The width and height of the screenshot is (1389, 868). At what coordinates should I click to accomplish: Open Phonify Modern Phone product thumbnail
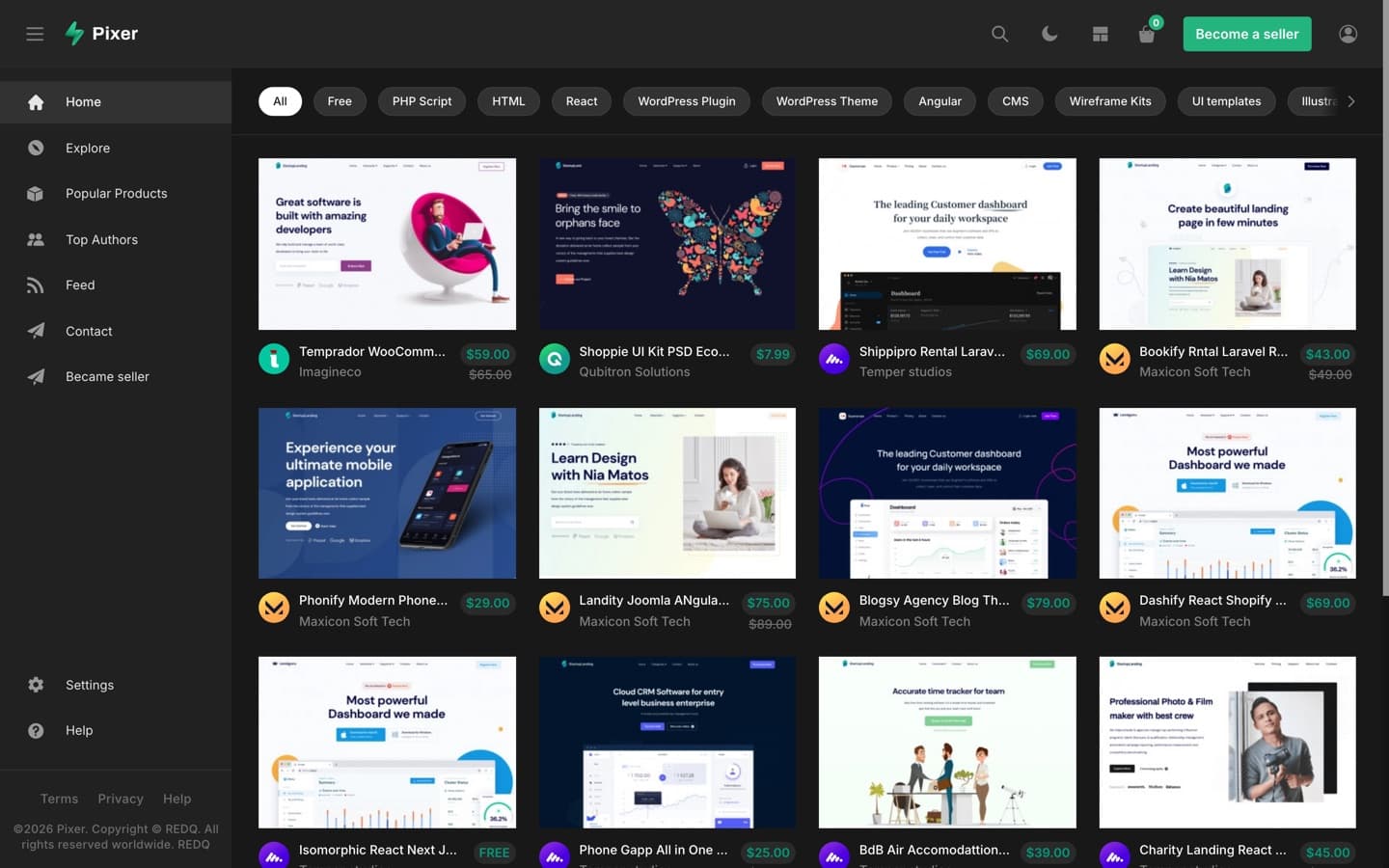click(x=387, y=493)
